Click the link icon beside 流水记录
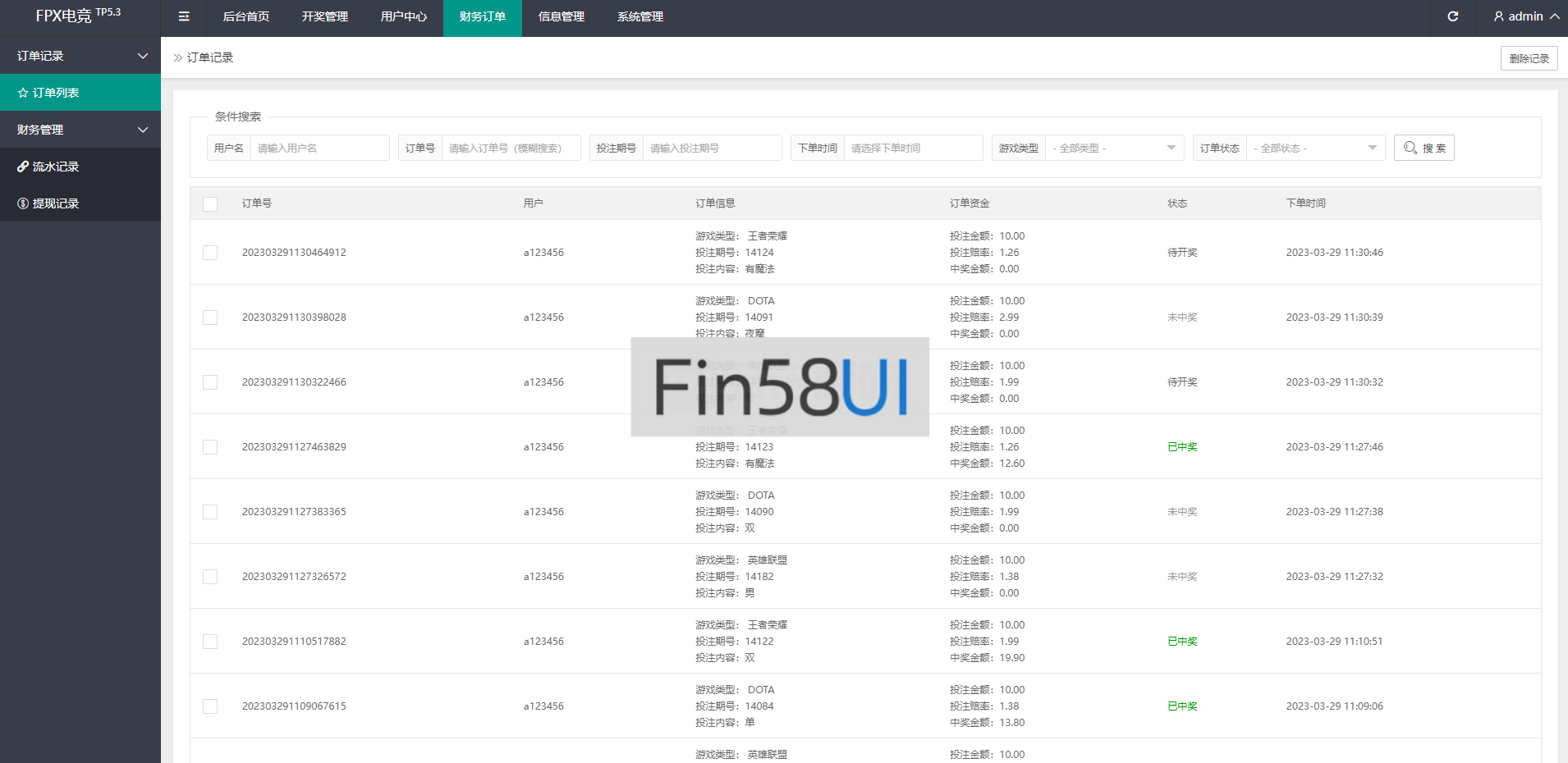Screen dimensions: 1568x763 tap(23, 167)
